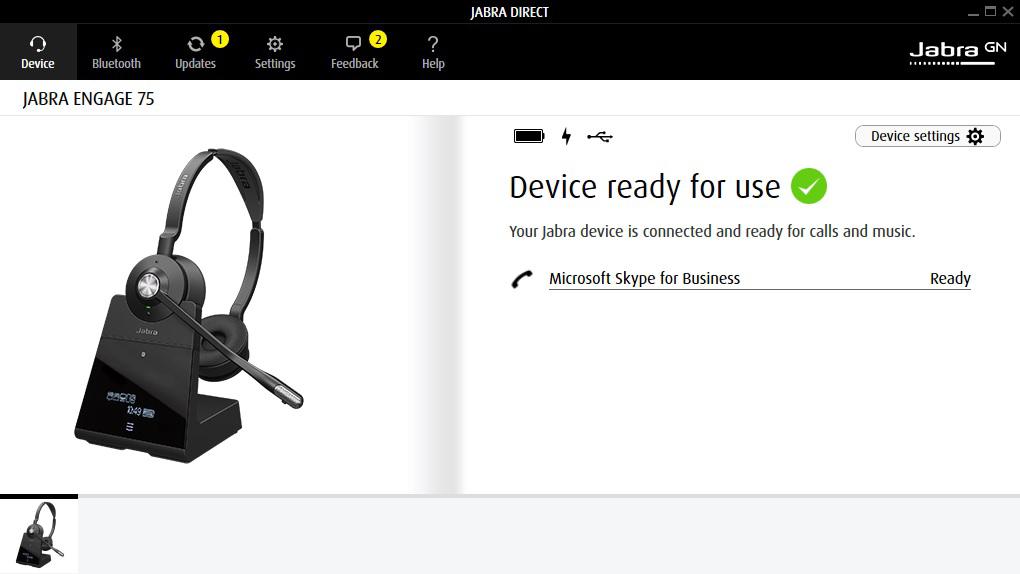
Task: Select the Engage 75 headset thumbnail
Action: click(x=39, y=535)
